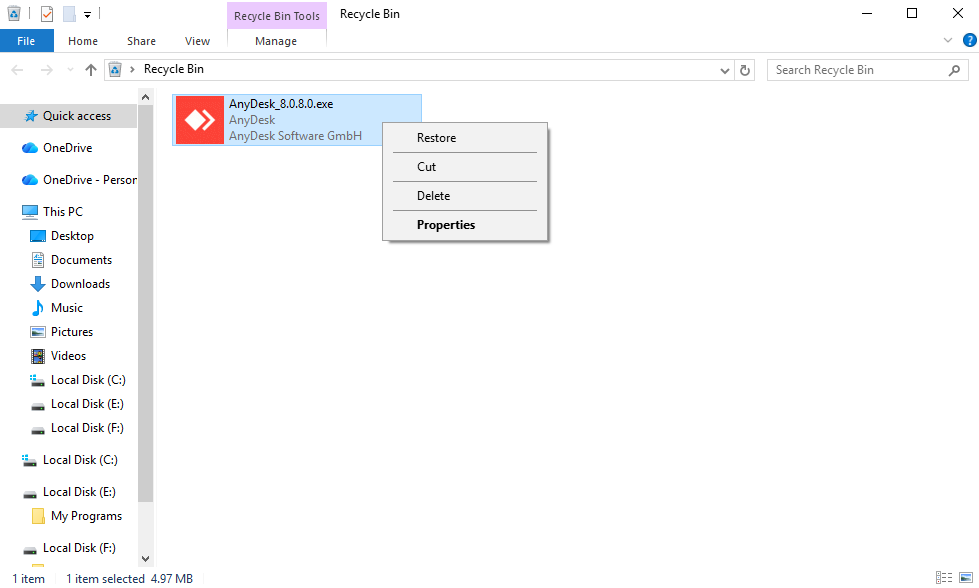
Task: Click the Recycle Bin Tools contextual tab header
Action: tap(277, 16)
